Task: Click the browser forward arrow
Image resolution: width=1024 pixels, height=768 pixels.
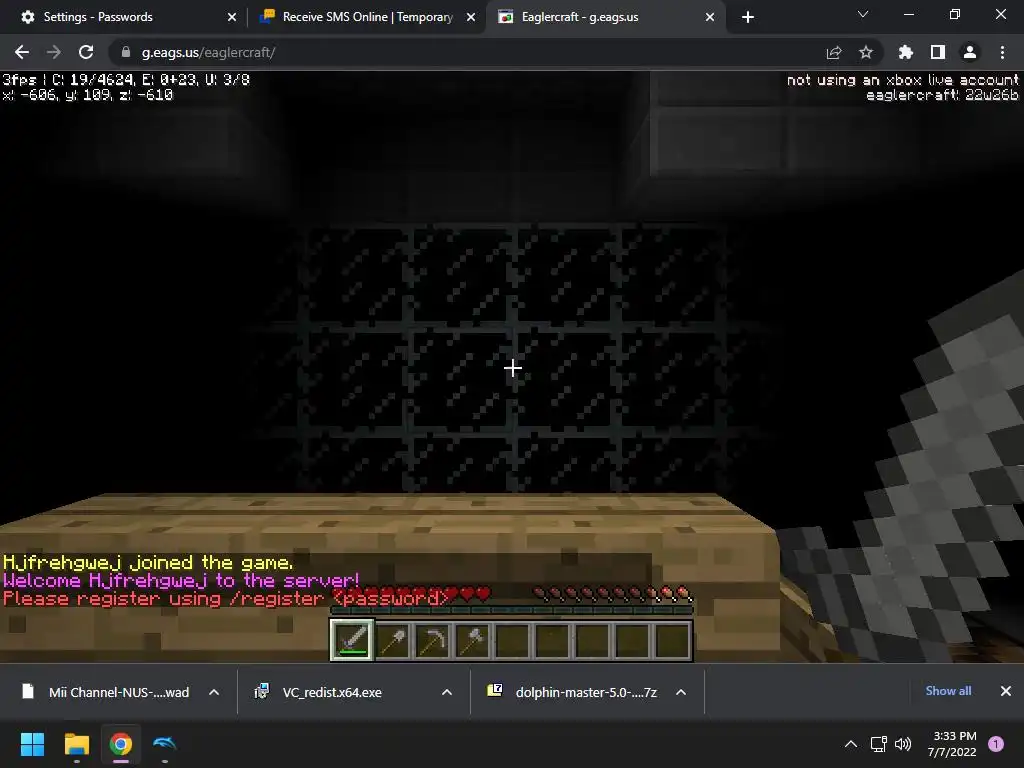Action: tap(54, 52)
